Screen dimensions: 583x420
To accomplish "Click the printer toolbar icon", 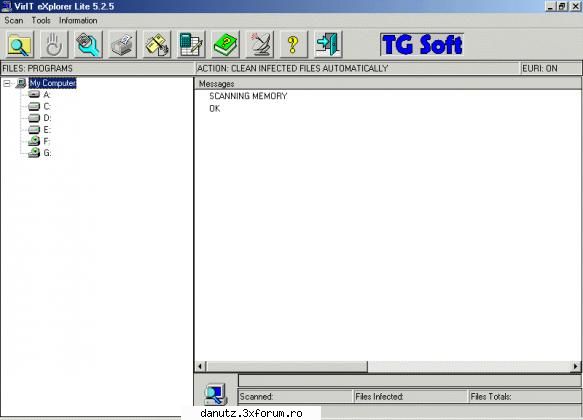I will click(123, 45).
